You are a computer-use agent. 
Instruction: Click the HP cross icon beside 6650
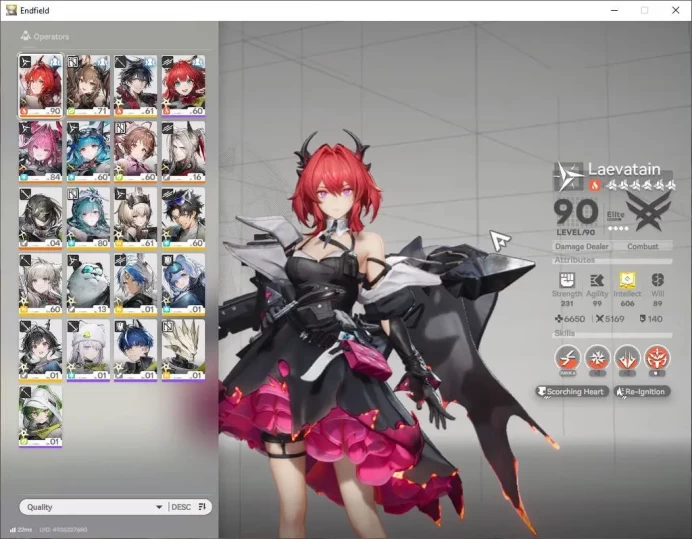coord(558,318)
